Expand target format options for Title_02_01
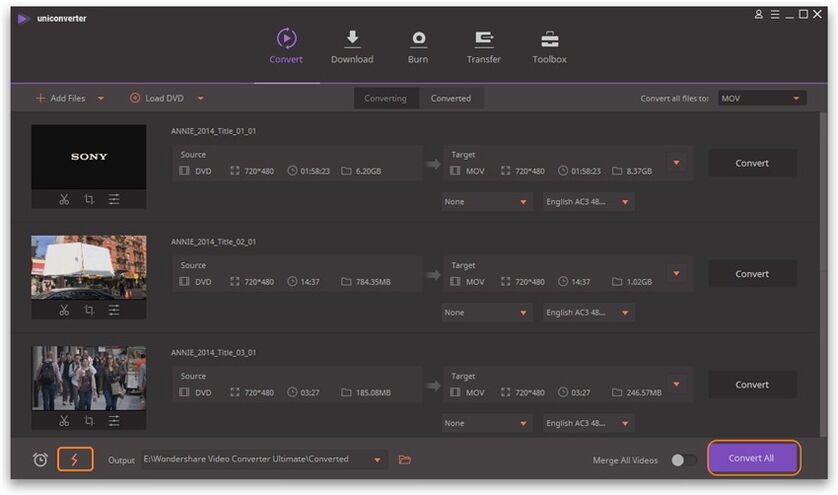The height and width of the screenshot is (495, 838). (x=677, y=273)
